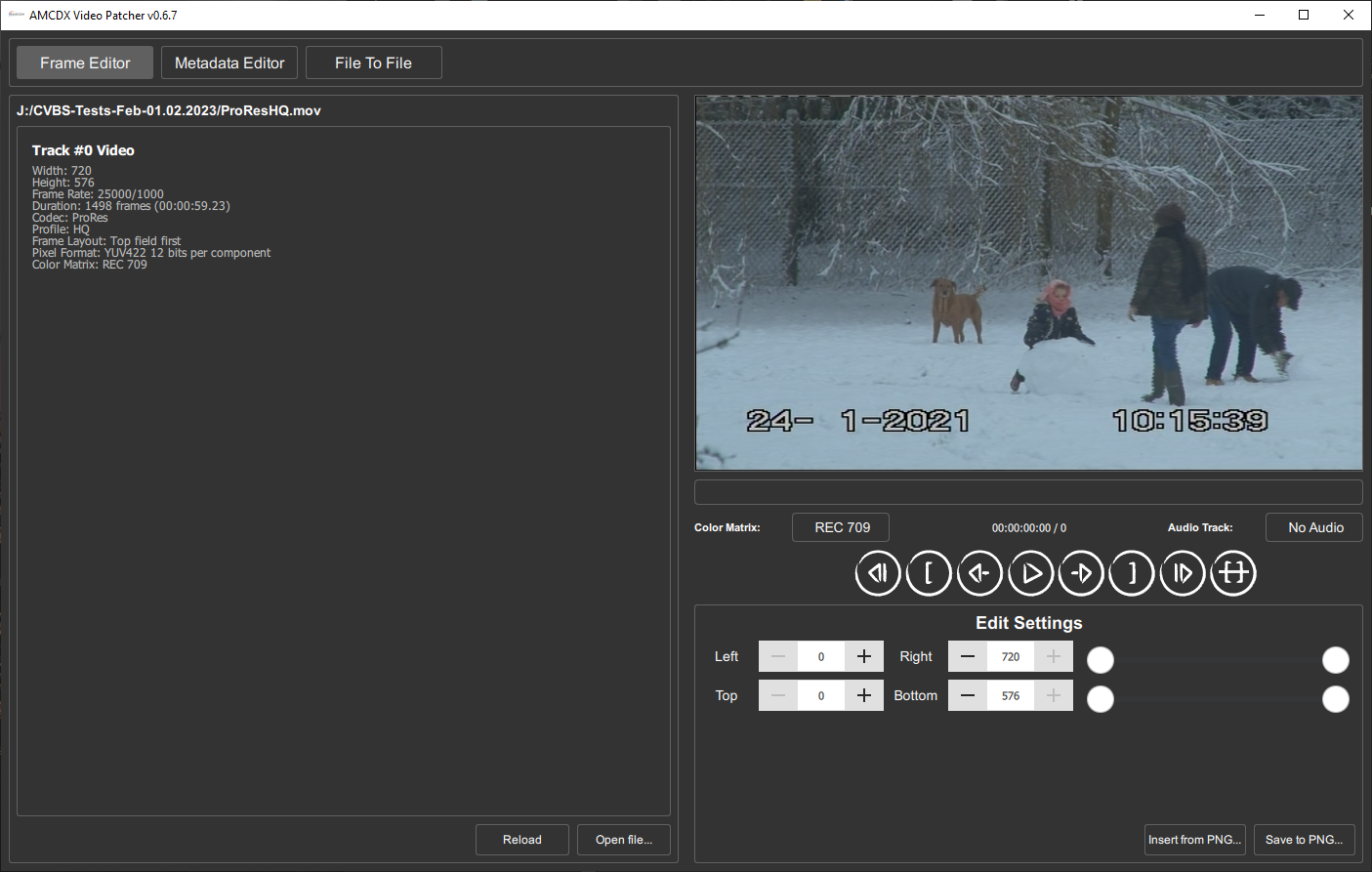1372x872 pixels.
Task: Click Save to PNG... button
Action: (x=1305, y=840)
